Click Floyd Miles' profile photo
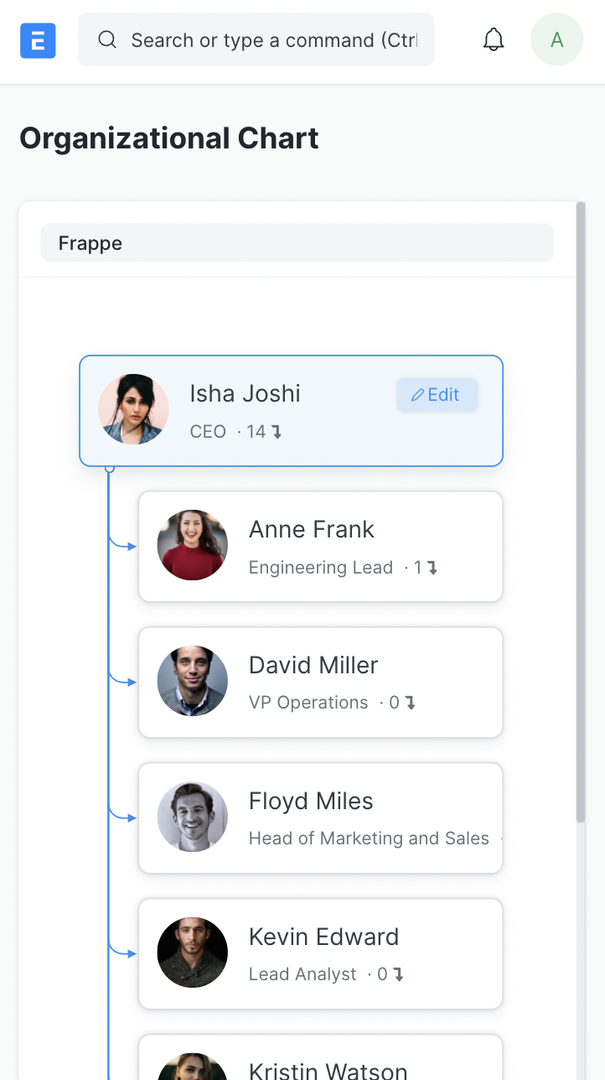The width and height of the screenshot is (605, 1080). (192, 817)
